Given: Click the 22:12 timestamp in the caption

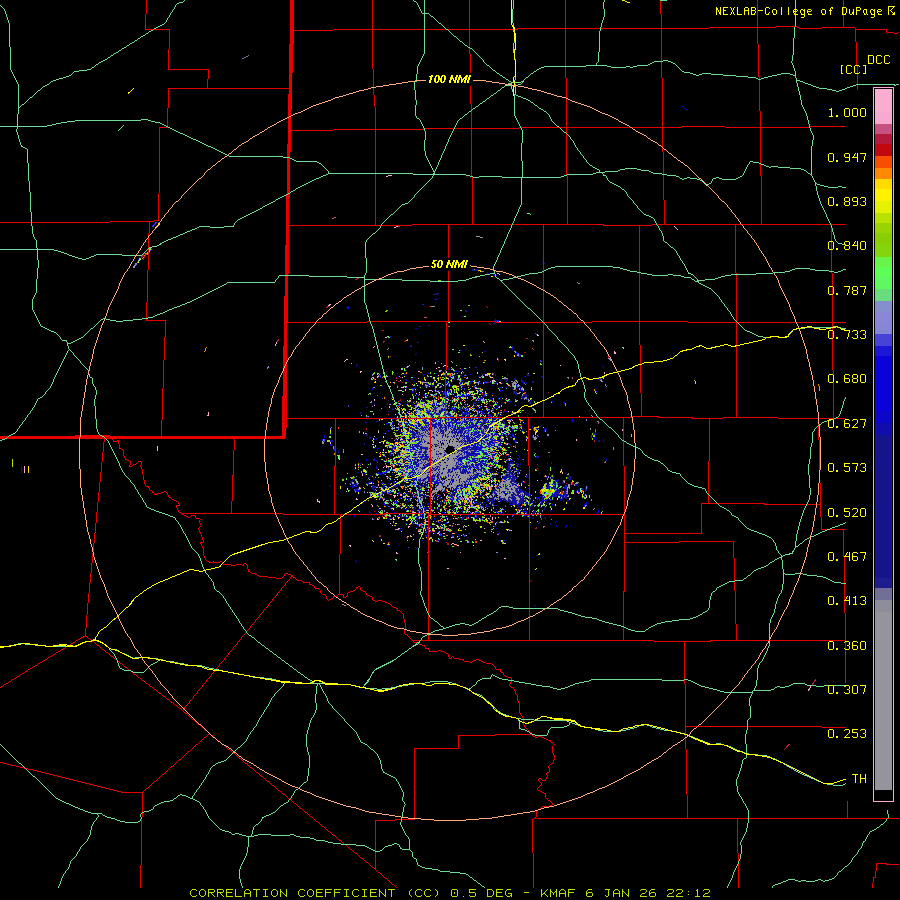Looking at the screenshot, I should 688,893.
